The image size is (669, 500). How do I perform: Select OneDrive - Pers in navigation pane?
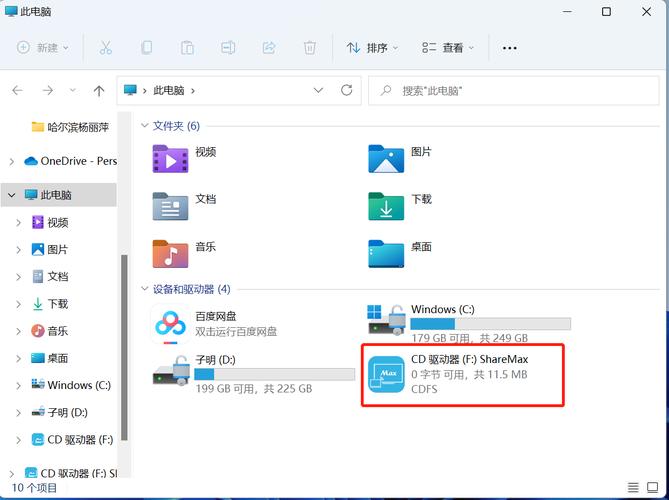[x=70, y=161]
